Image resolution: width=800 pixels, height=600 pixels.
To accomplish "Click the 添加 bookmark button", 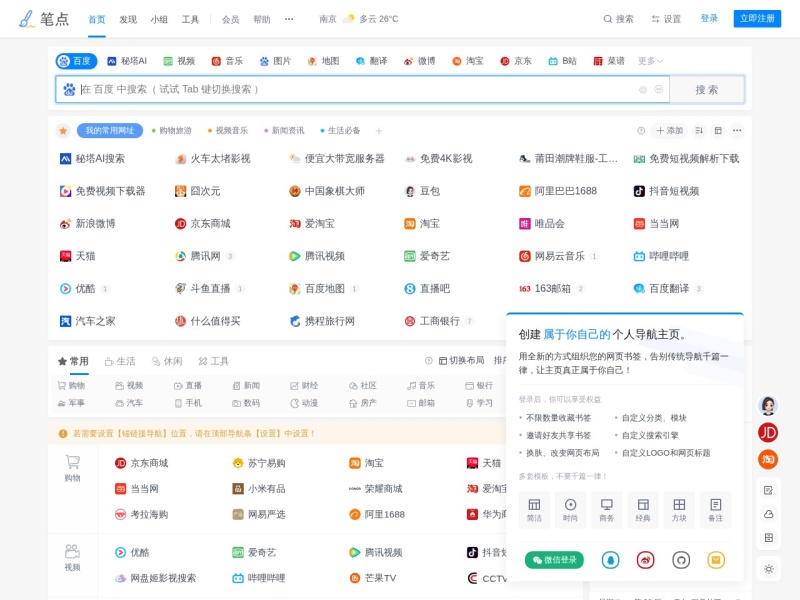I will click(x=669, y=131).
